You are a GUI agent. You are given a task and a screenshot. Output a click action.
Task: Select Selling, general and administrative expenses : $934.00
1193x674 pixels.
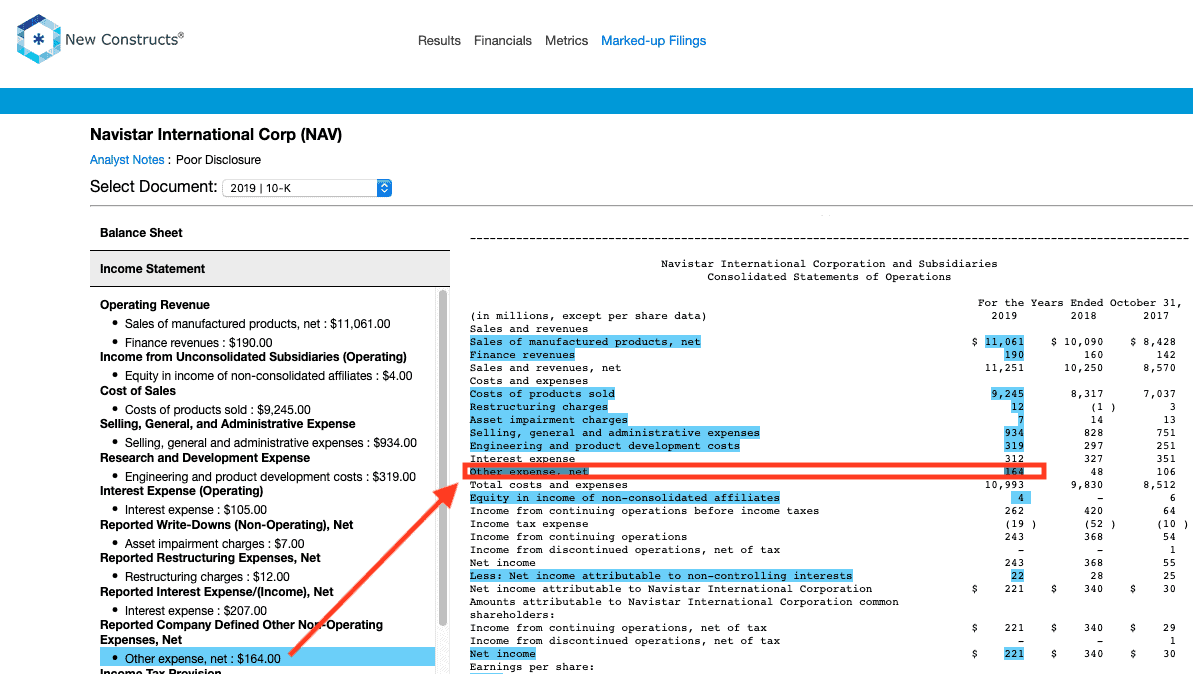(x=271, y=443)
